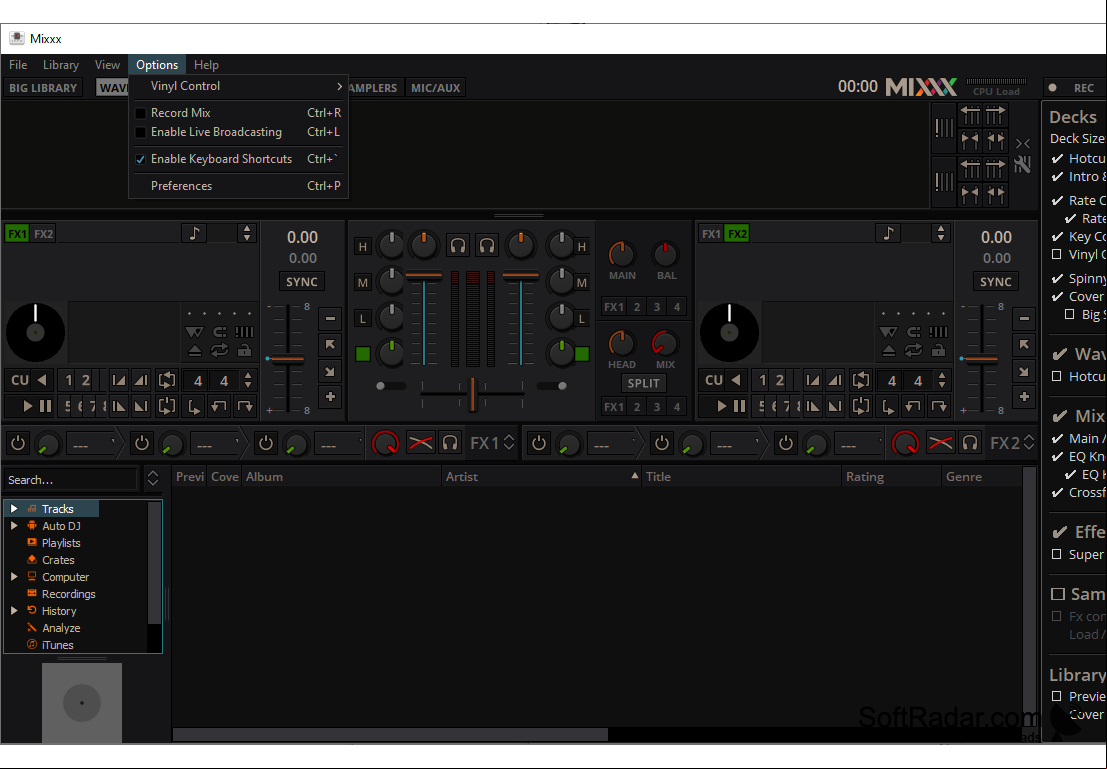Toggle the Crossfader checkbox in skin settings
The width and height of the screenshot is (1107, 769).
tap(1057, 492)
